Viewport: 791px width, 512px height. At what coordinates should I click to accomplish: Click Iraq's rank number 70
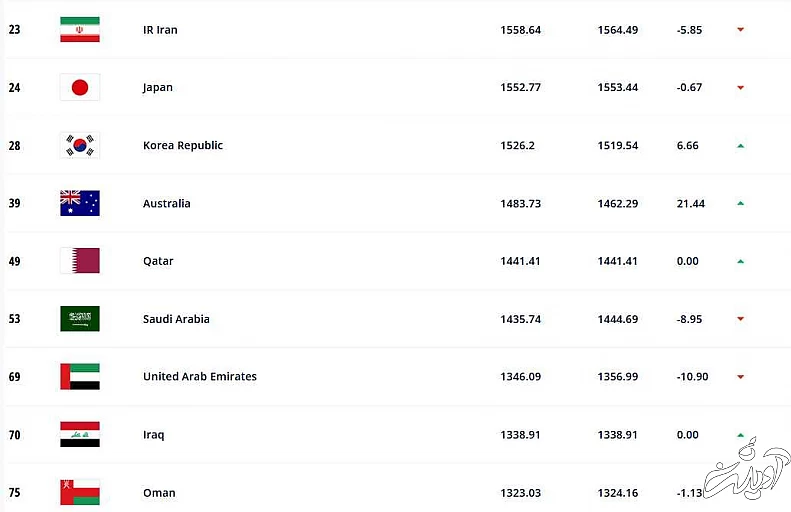[x=14, y=435]
